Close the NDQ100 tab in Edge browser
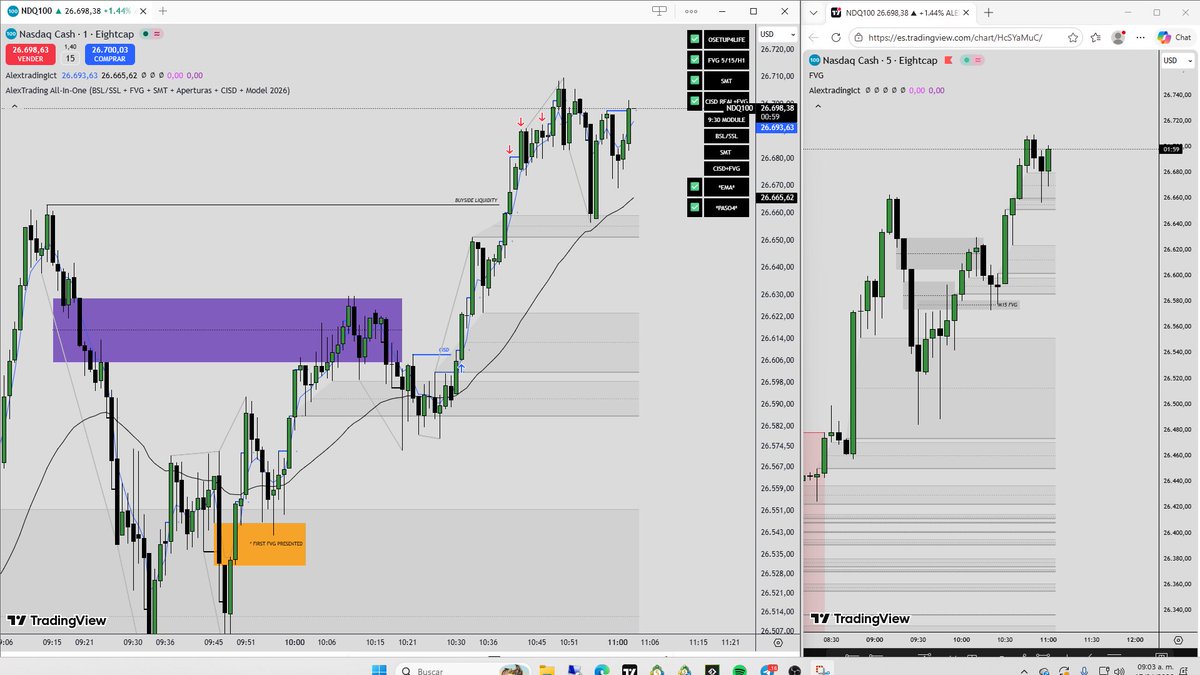Screen dimensions: 1200x675 pyautogui.click(x=966, y=12)
